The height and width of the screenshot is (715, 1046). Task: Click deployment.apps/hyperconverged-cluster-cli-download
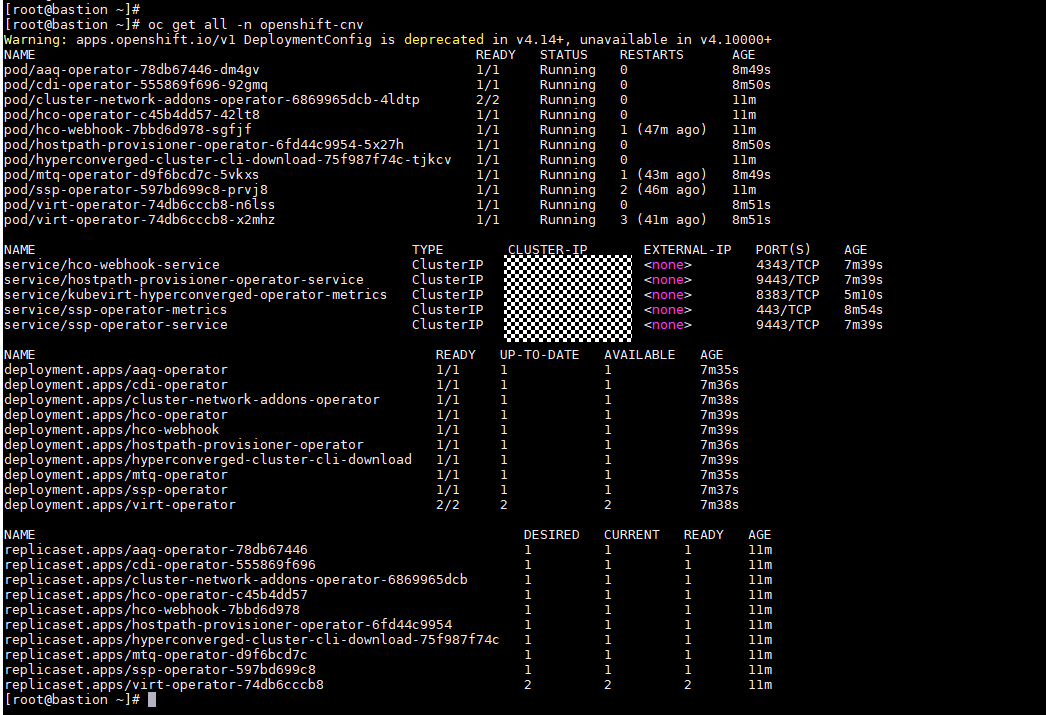(x=207, y=460)
